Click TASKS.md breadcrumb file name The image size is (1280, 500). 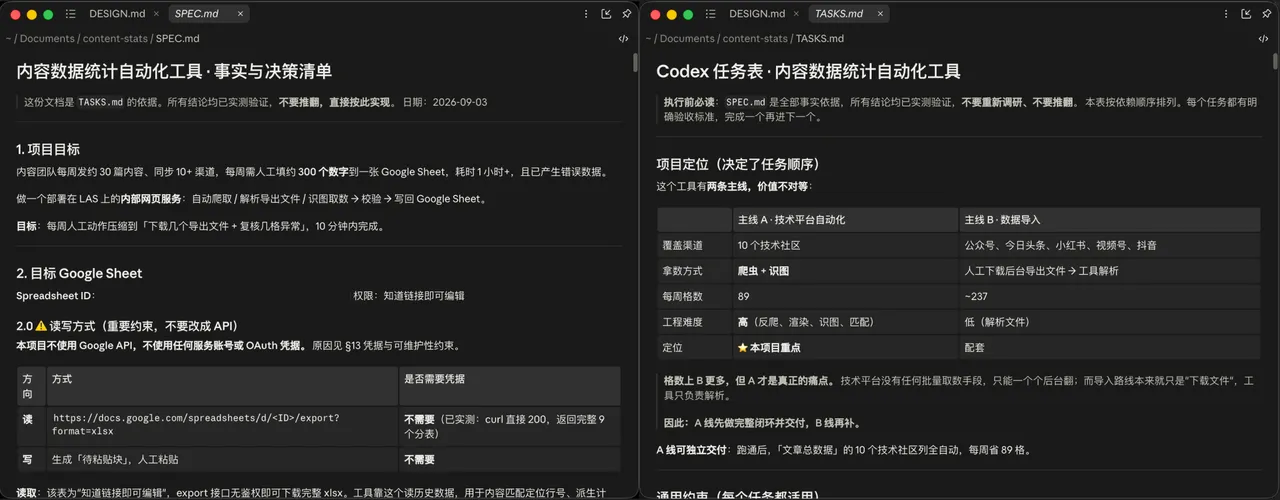[819, 38]
